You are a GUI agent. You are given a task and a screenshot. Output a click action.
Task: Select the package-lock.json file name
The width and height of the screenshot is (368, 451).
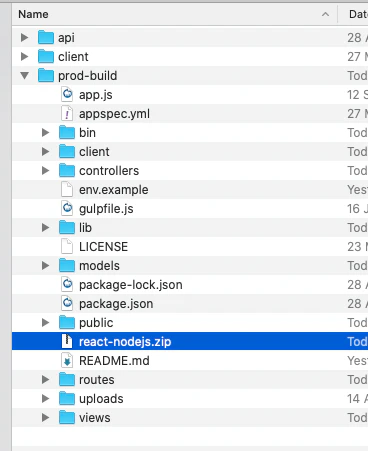pyautogui.click(x=131, y=285)
